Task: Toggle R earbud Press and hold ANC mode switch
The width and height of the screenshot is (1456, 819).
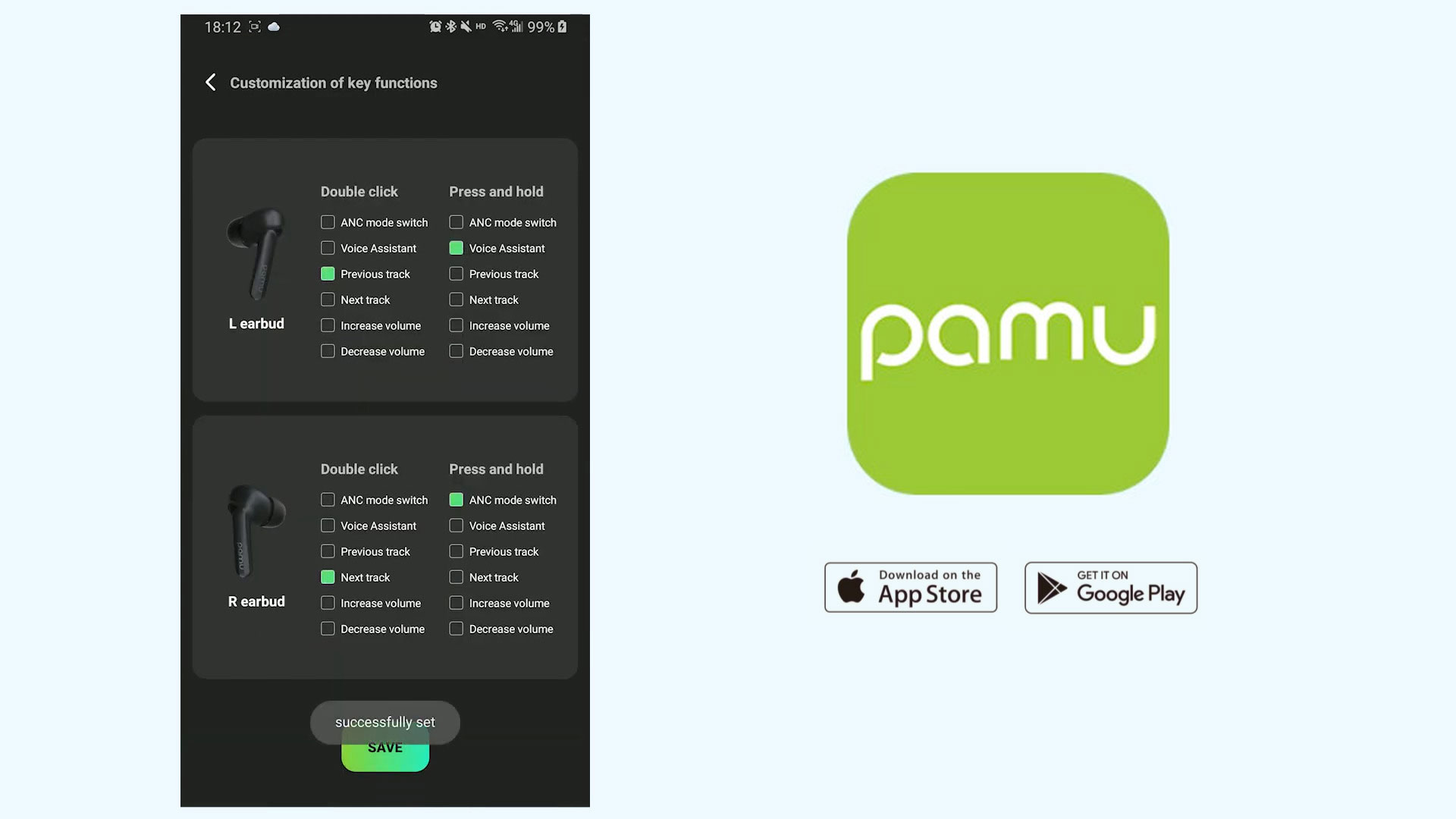Action: pos(456,499)
